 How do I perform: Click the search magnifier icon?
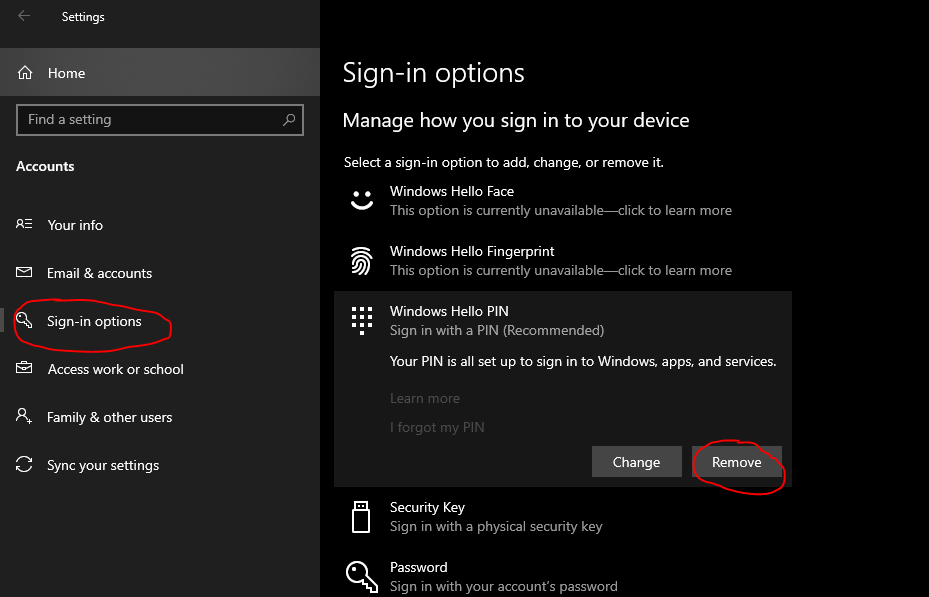click(289, 120)
